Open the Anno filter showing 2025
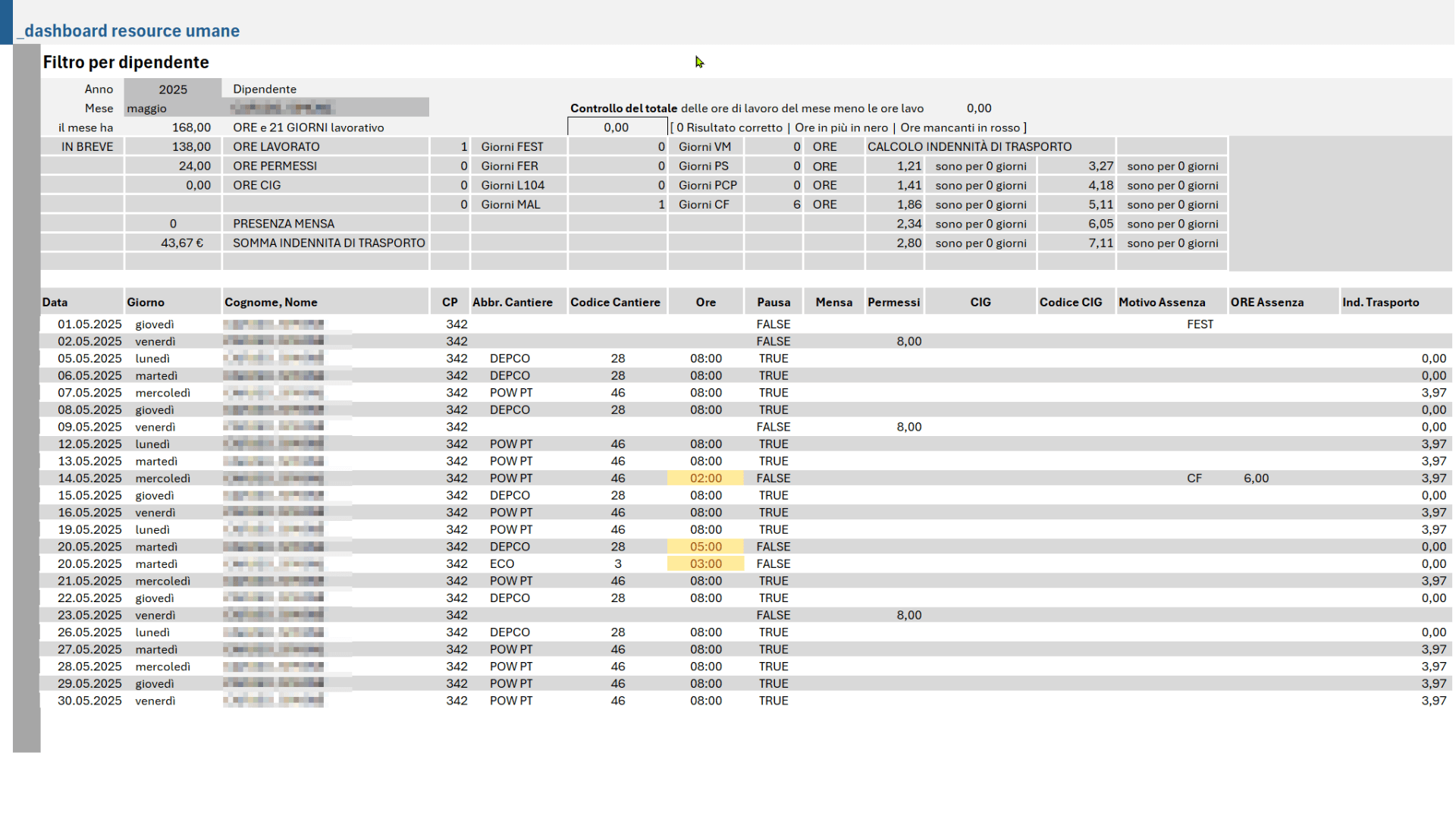This screenshot has width=1456, height=819. coord(173,89)
